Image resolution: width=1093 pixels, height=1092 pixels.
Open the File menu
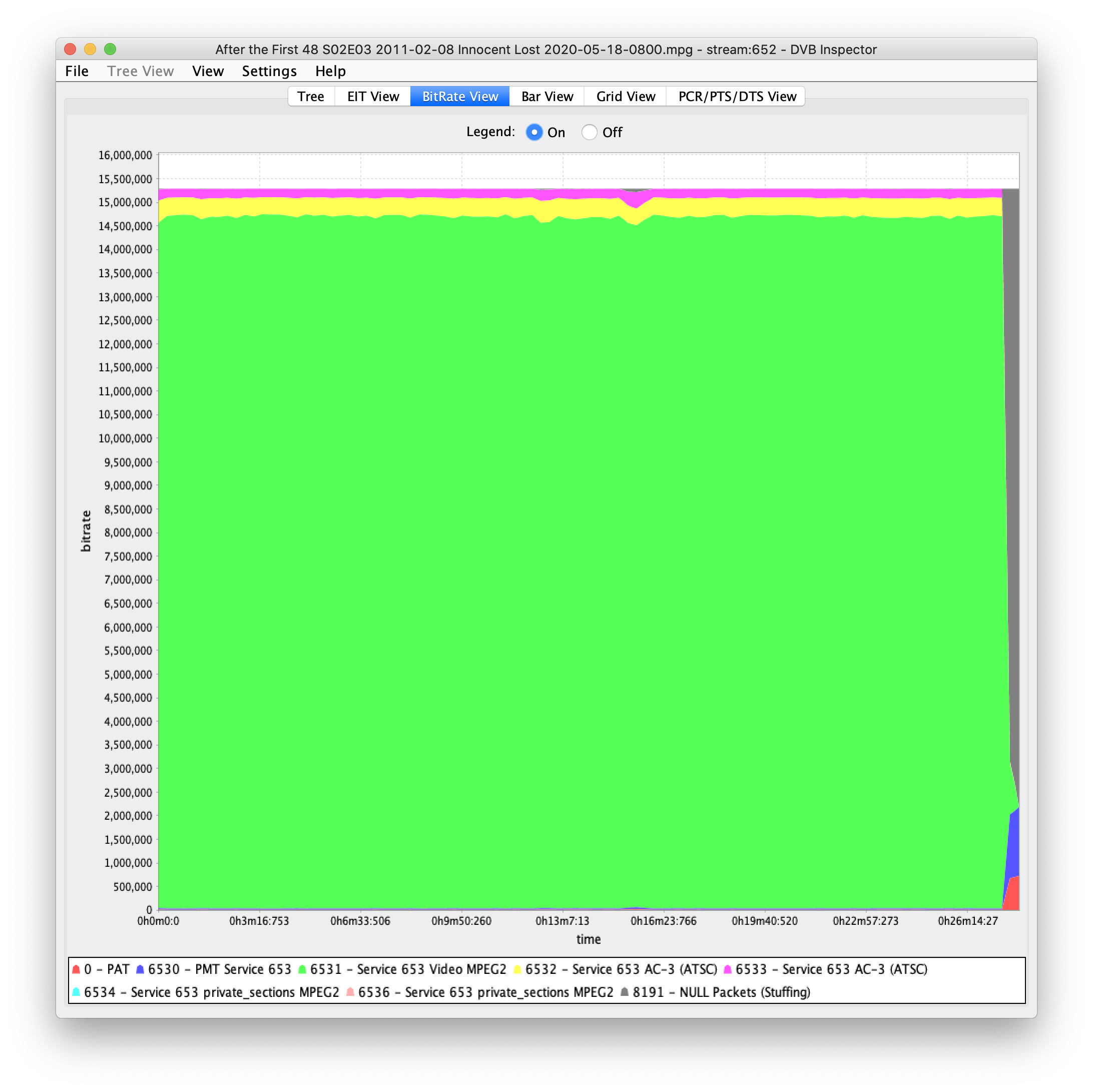coord(77,71)
